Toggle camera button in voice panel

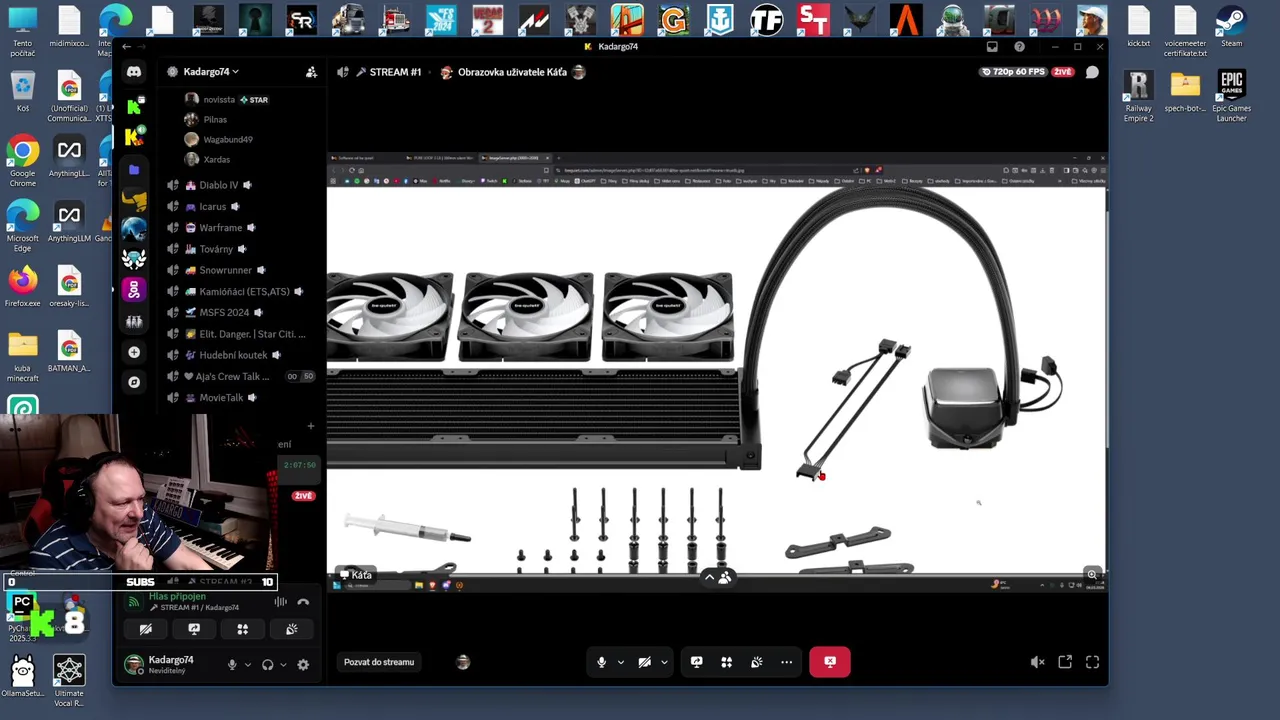(x=145, y=629)
